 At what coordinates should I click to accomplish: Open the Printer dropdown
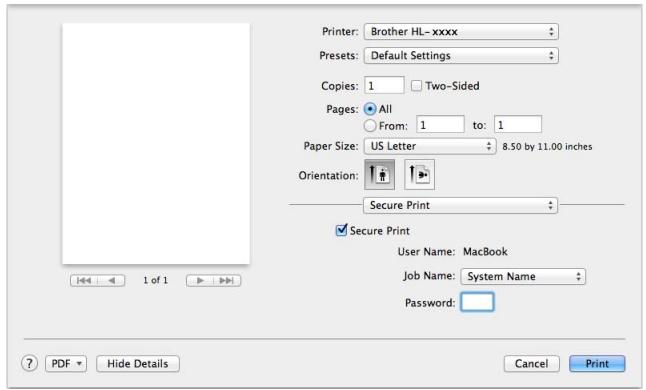[461, 32]
